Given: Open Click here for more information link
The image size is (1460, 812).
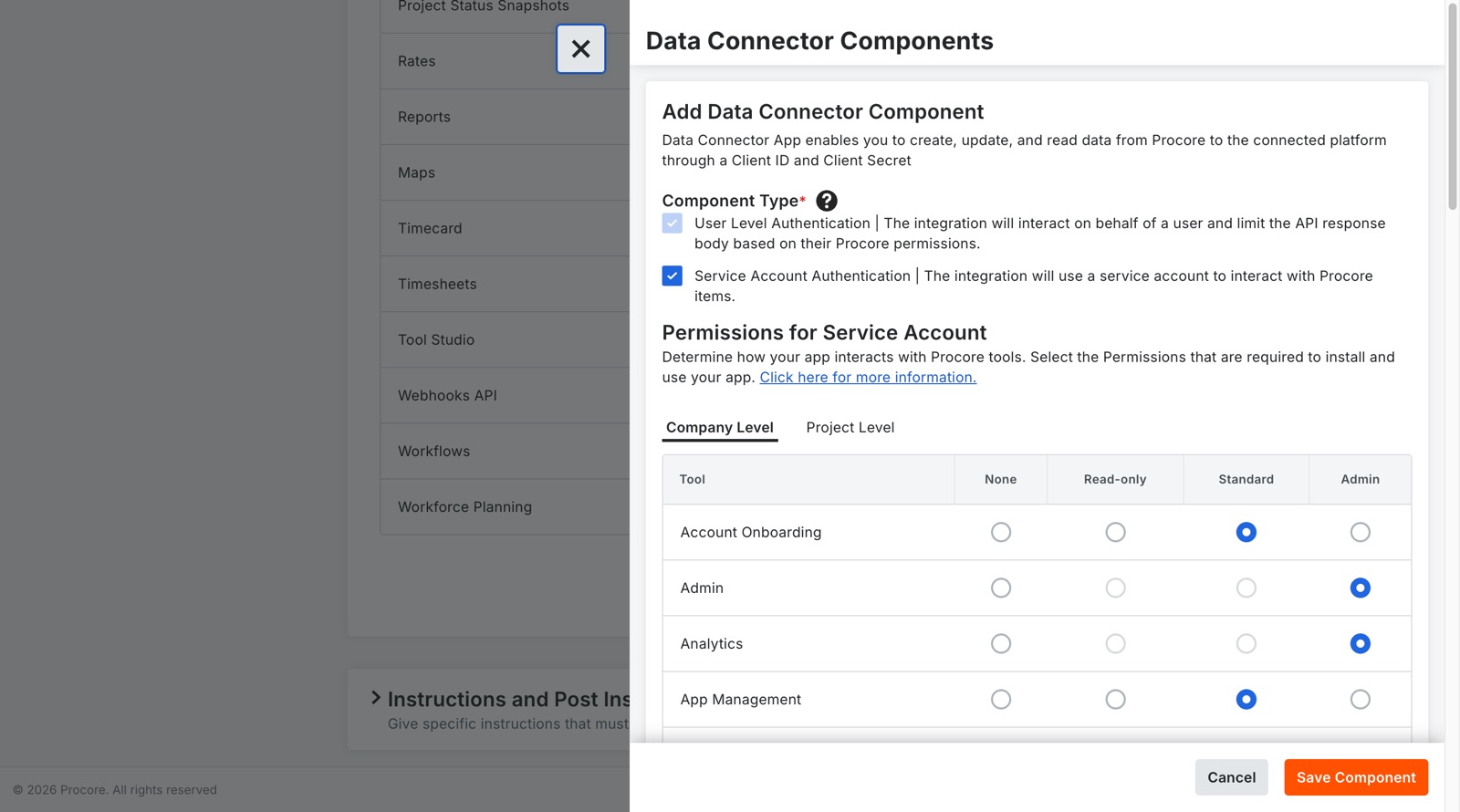Looking at the screenshot, I should pyautogui.click(x=868, y=378).
